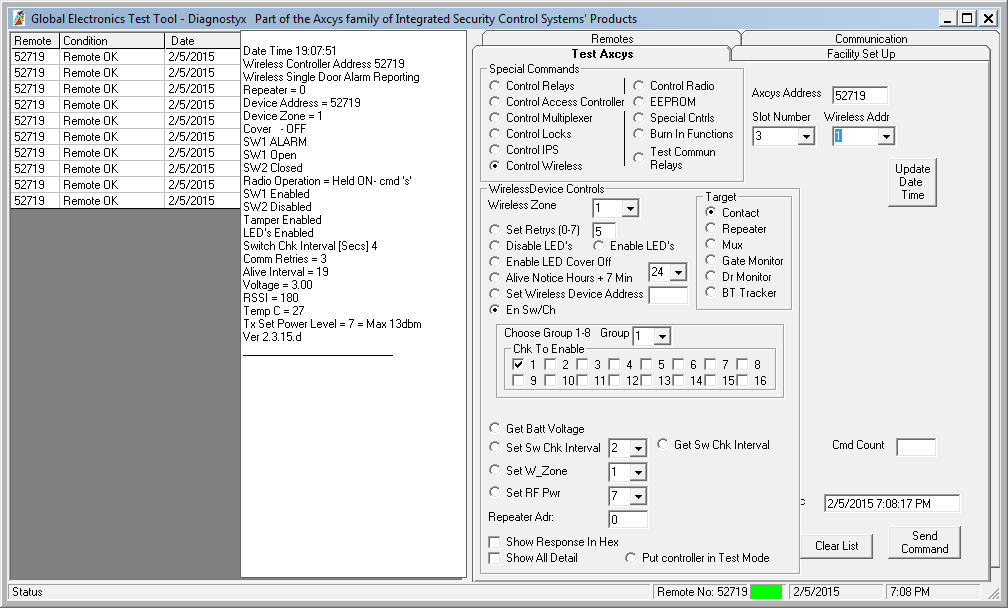The height and width of the screenshot is (608, 1008).
Task: Click 'RSSI = 180' log line
Action: coord(270,298)
